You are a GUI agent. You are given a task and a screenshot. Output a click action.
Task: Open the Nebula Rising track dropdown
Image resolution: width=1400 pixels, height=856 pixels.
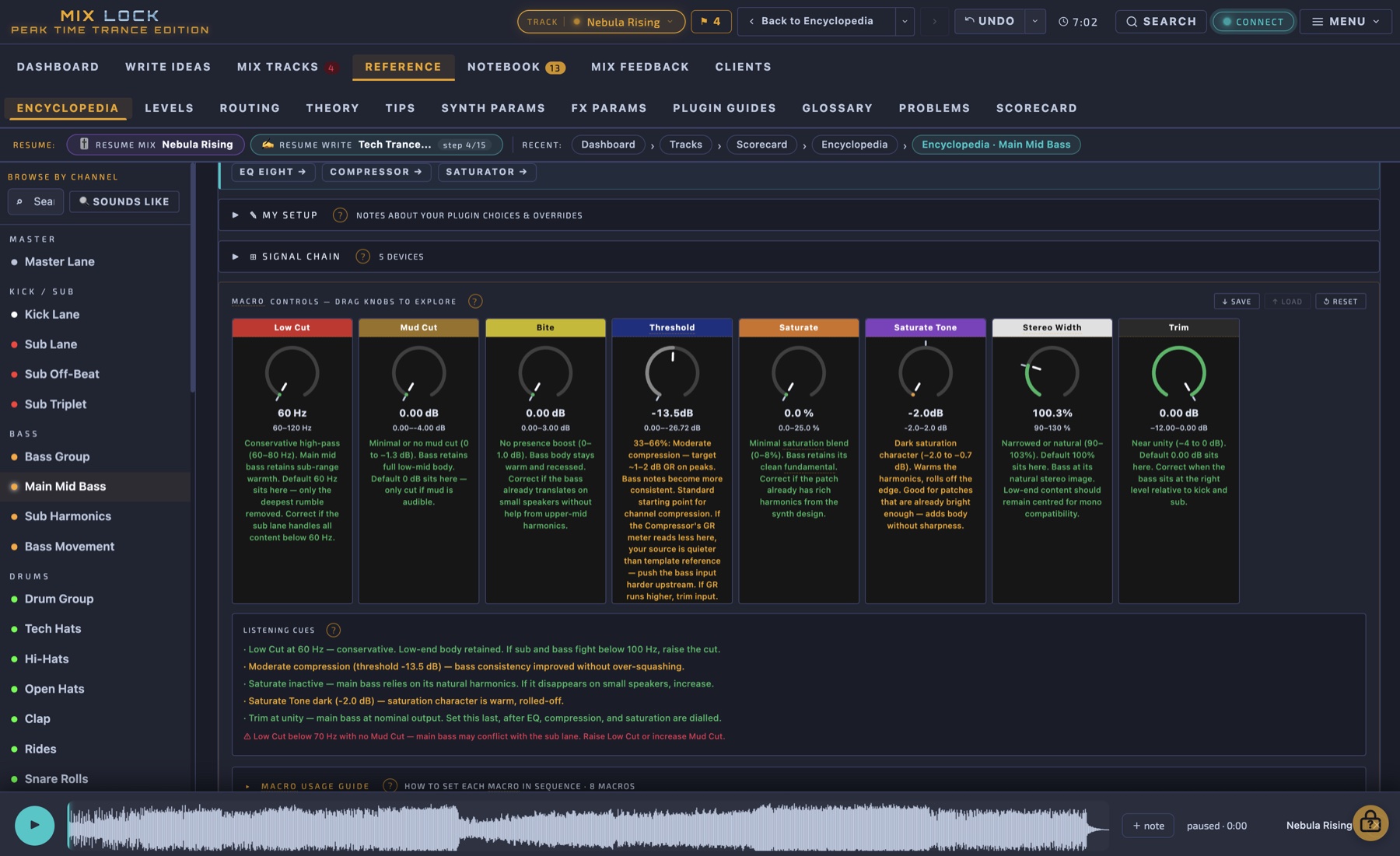pyautogui.click(x=601, y=21)
